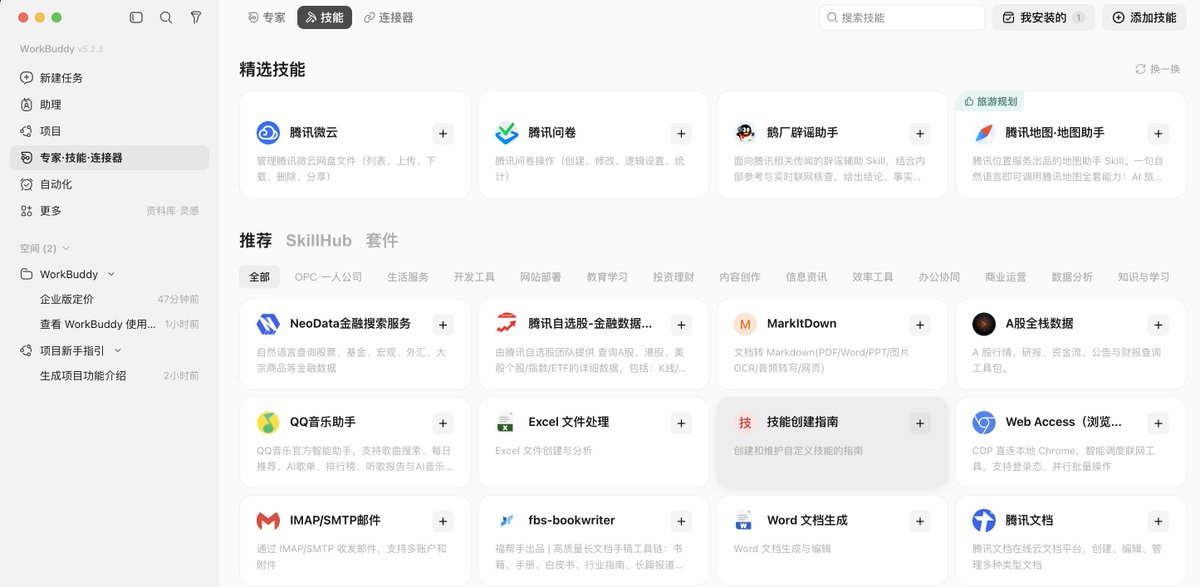
Task: Switch to the 连接器 top tab
Action: 388,18
